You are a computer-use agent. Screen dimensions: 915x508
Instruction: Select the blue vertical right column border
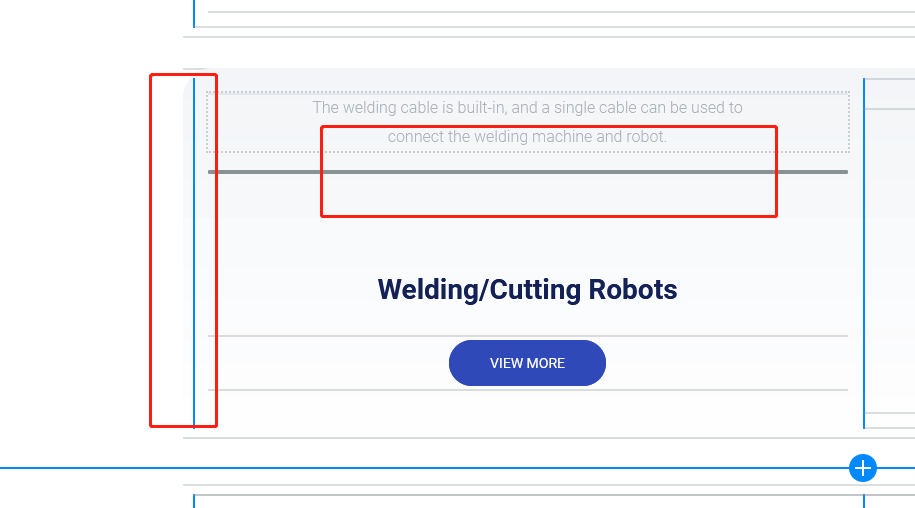point(863,250)
